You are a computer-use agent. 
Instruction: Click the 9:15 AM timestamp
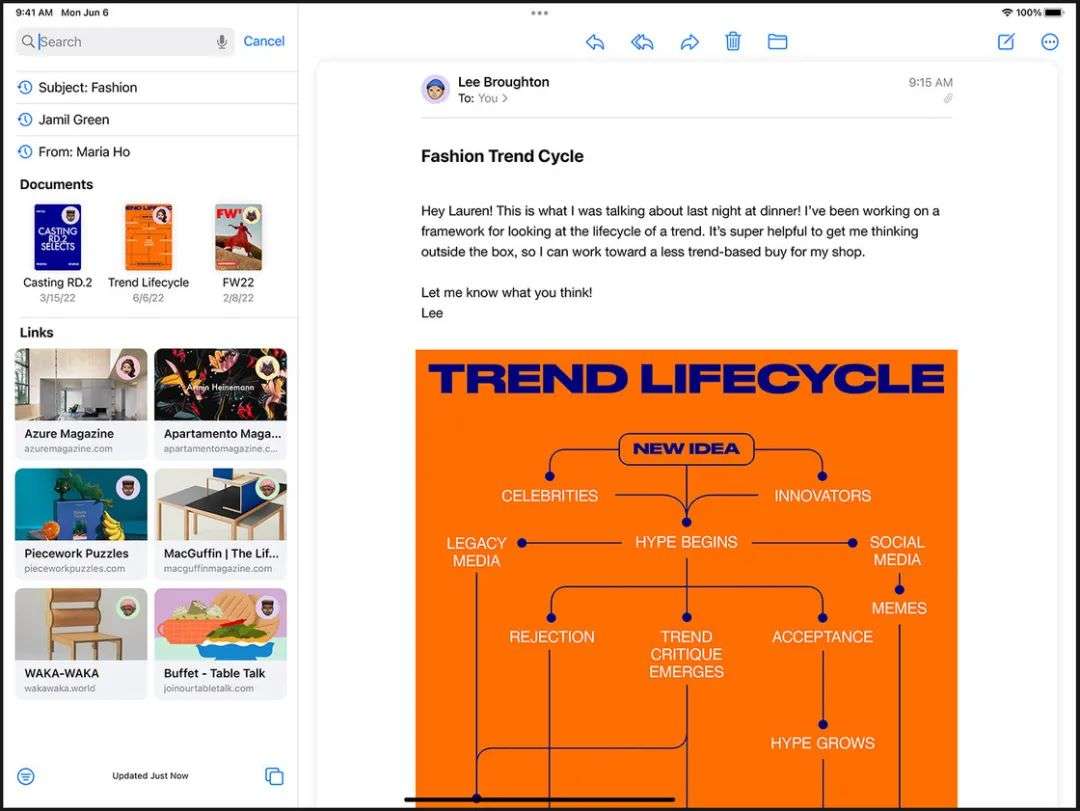pyautogui.click(x=930, y=83)
